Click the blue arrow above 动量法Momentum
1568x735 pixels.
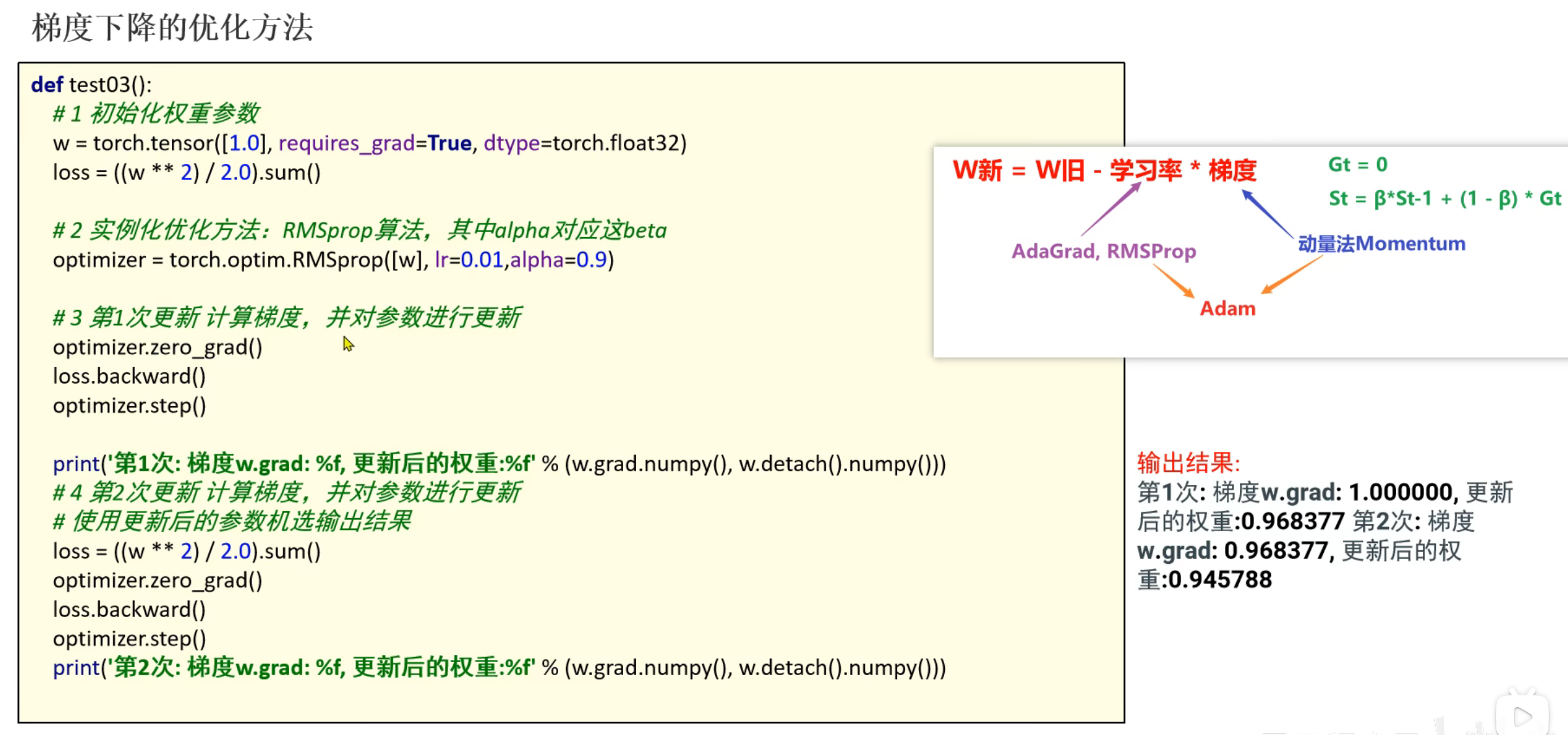[x=1267, y=213]
